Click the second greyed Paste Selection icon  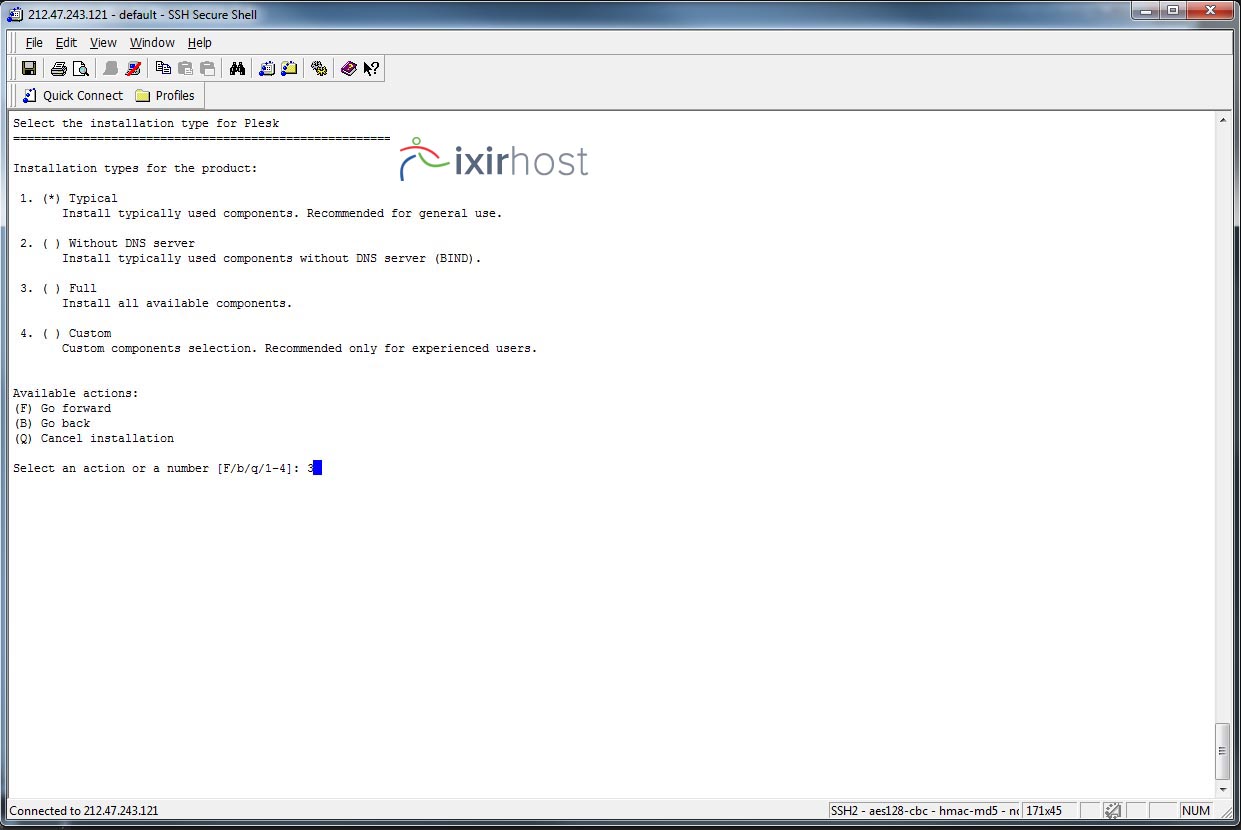coord(207,69)
